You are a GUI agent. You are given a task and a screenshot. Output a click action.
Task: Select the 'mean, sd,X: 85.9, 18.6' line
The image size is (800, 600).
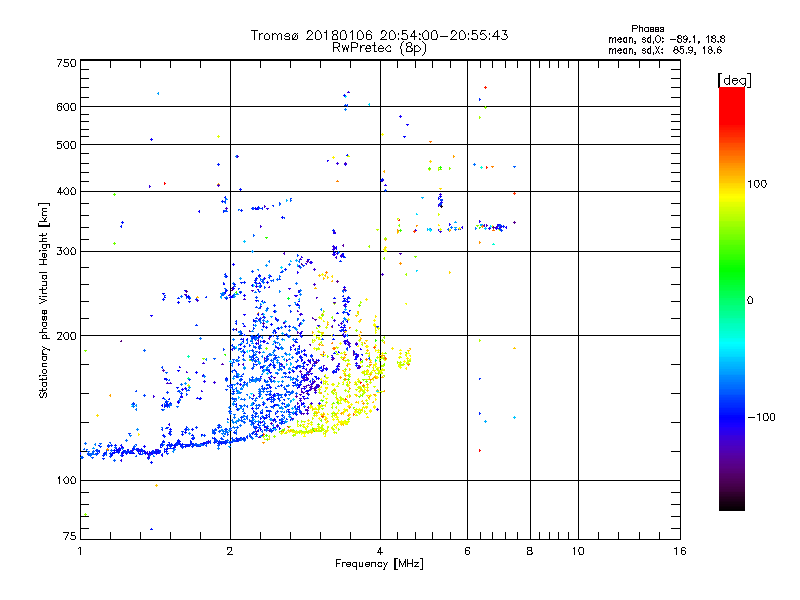coord(665,50)
